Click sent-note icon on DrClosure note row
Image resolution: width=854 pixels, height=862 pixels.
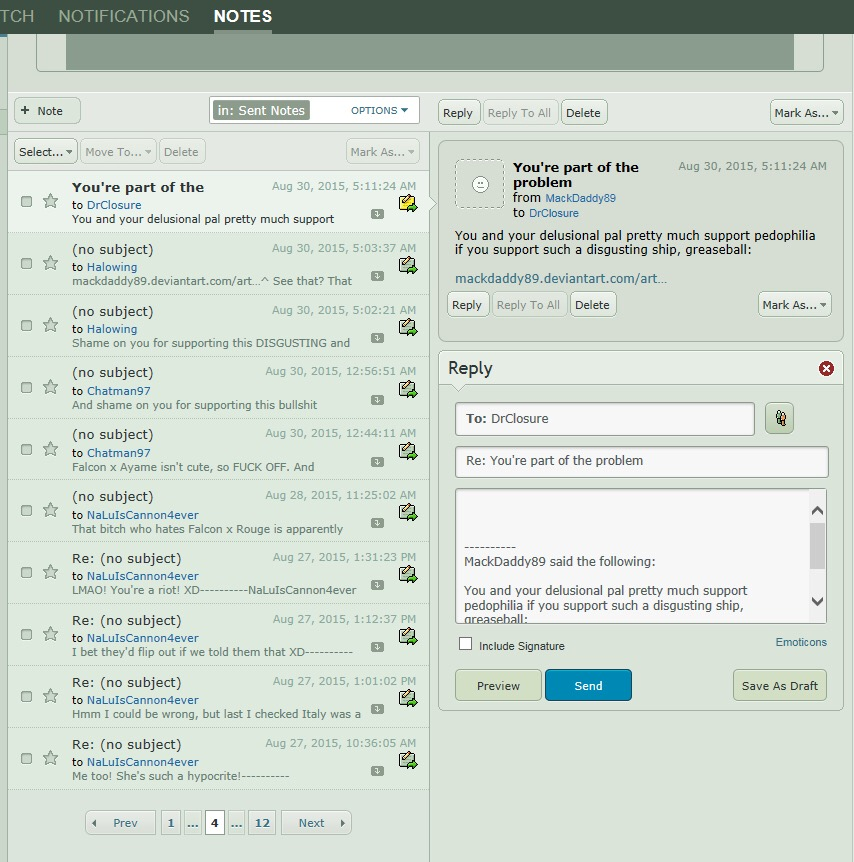pyautogui.click(x=407, y=203)
